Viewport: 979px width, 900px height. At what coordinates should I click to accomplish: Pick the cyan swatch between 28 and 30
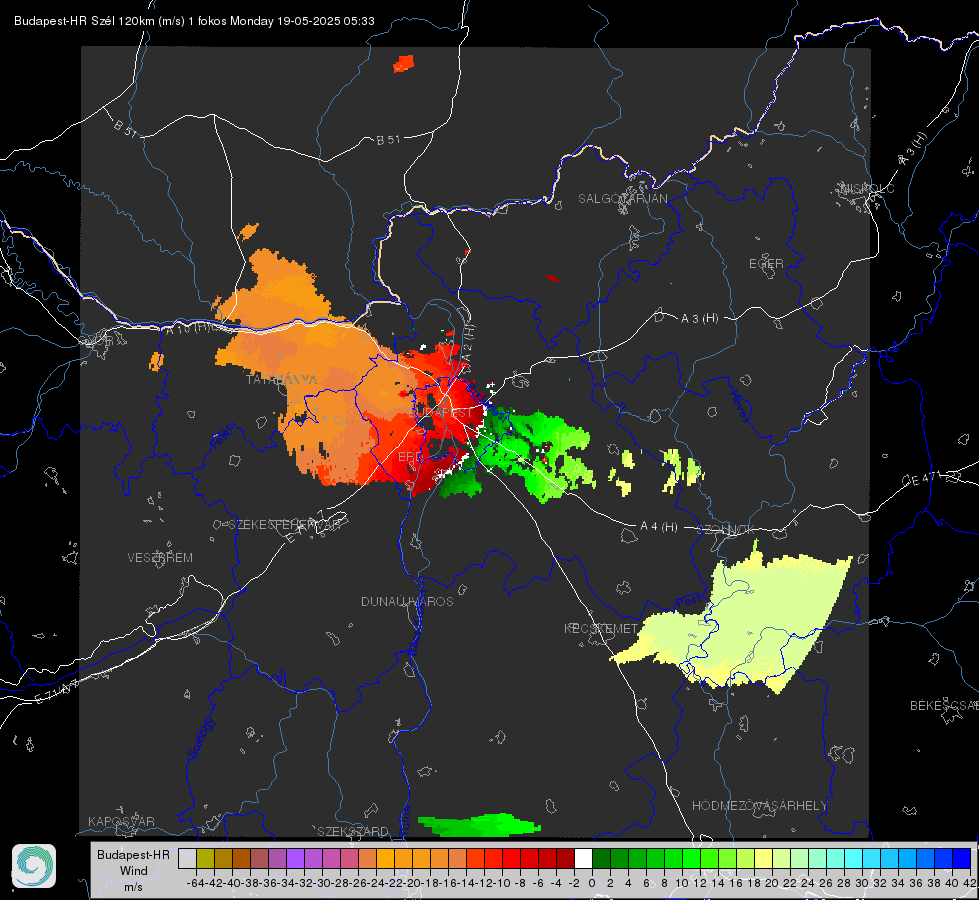click(x=853, y=858)
